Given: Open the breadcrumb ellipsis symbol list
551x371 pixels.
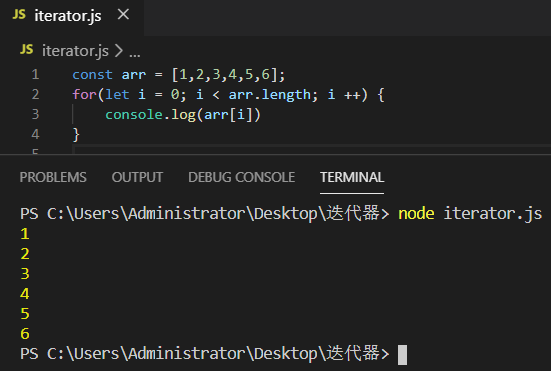Looking at the screenshot, I should click(x=135, y=53).
